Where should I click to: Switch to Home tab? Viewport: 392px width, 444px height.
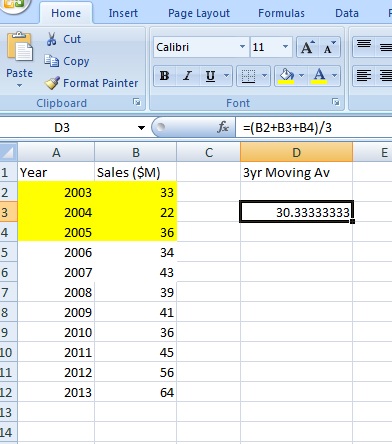coord(66,13)
